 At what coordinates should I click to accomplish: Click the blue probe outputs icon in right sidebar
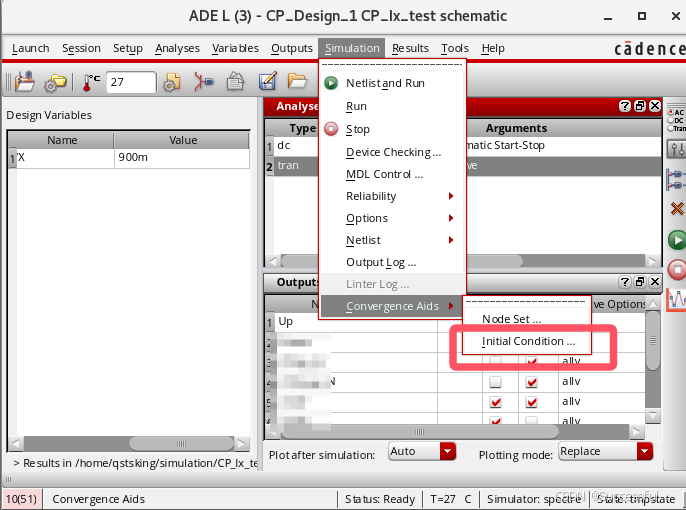coord(676,179)
